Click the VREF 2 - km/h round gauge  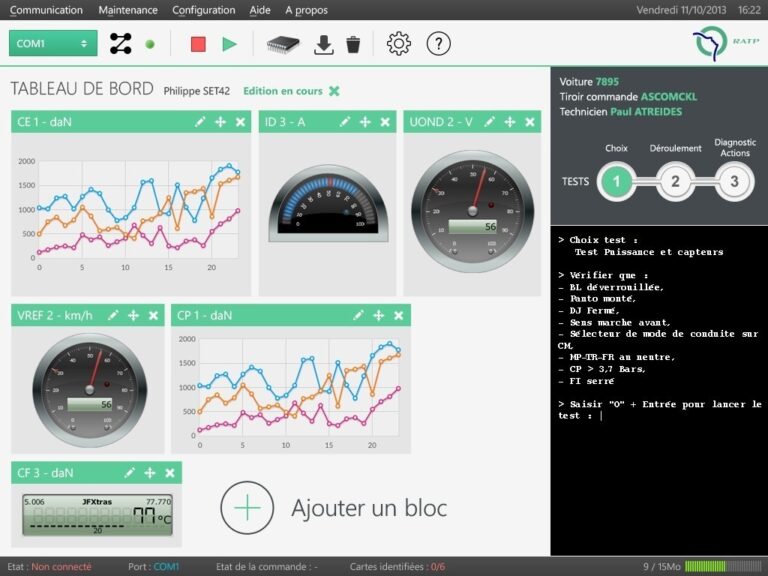[x=90, y=390]
